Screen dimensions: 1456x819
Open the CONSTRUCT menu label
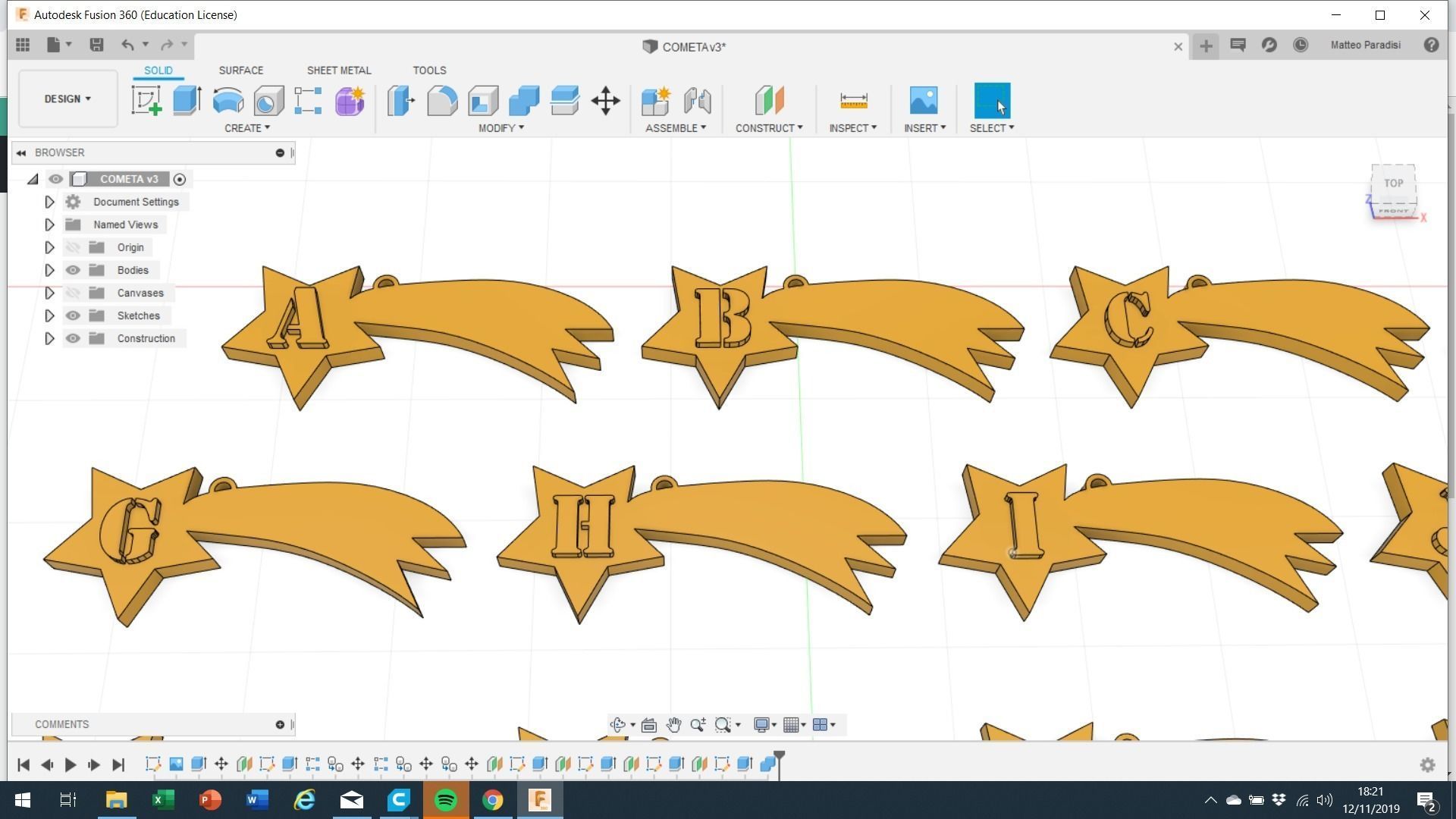[x=768, y=128]
